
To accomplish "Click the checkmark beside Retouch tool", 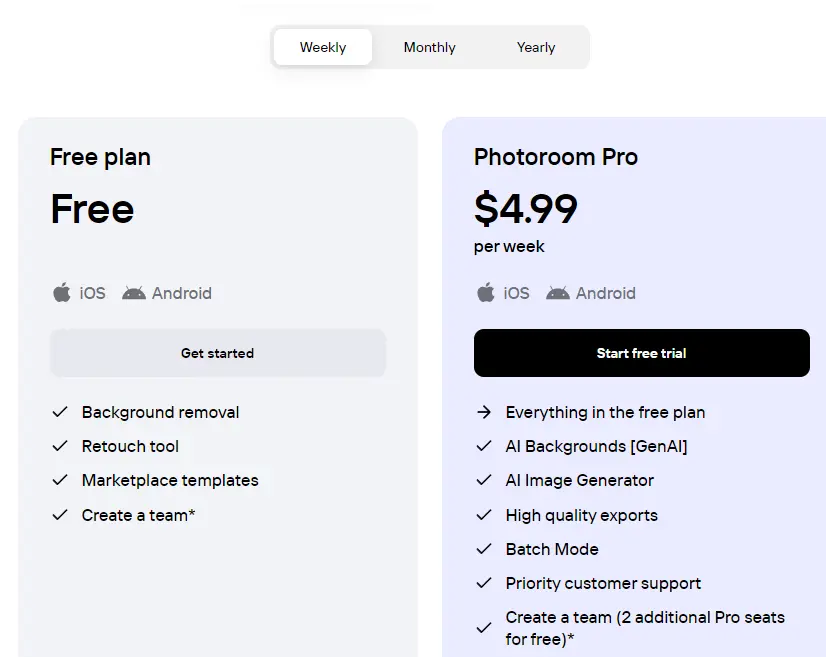I will 60,446.
